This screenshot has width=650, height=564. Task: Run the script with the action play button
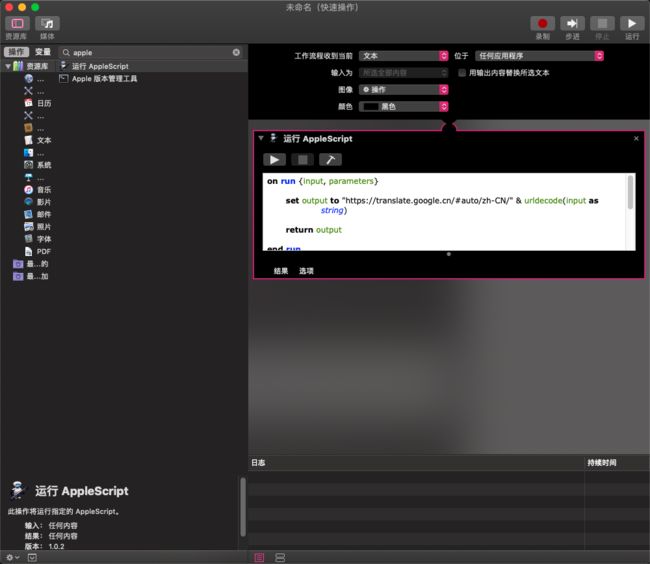click(x=274, y=160)
